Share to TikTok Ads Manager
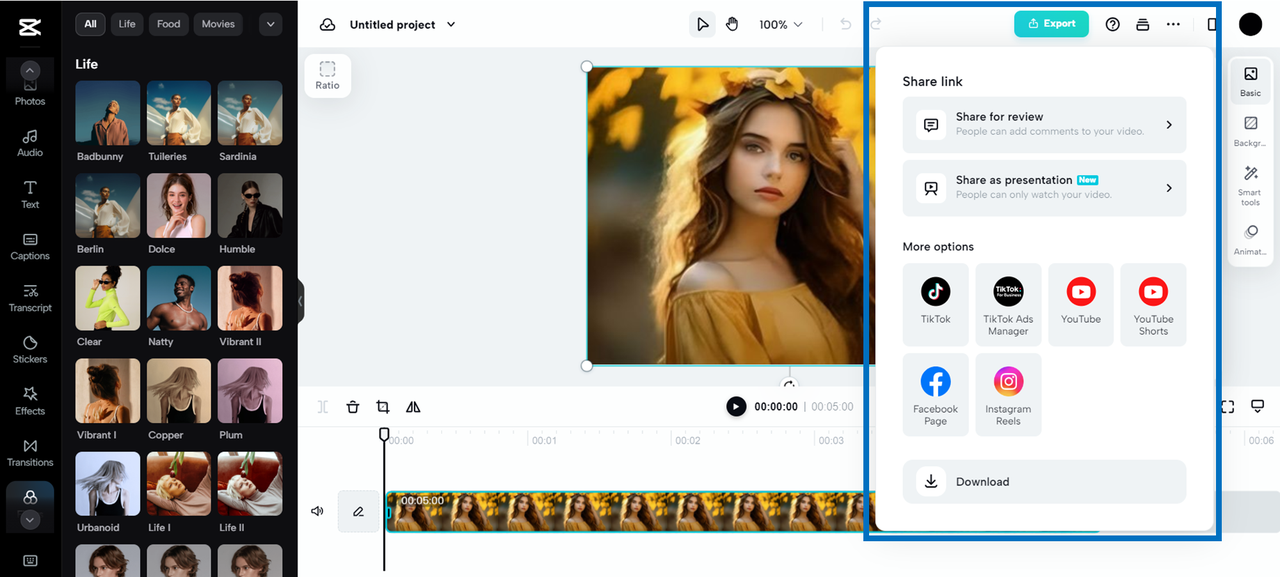 click(1008, 304)
